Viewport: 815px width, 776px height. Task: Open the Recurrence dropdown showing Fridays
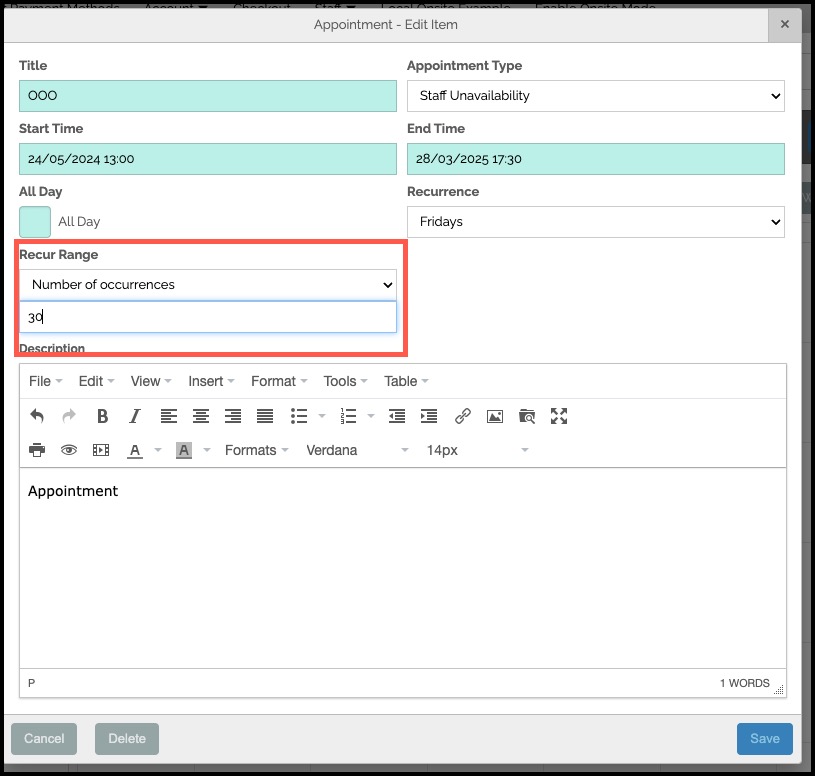coord(596,222)
